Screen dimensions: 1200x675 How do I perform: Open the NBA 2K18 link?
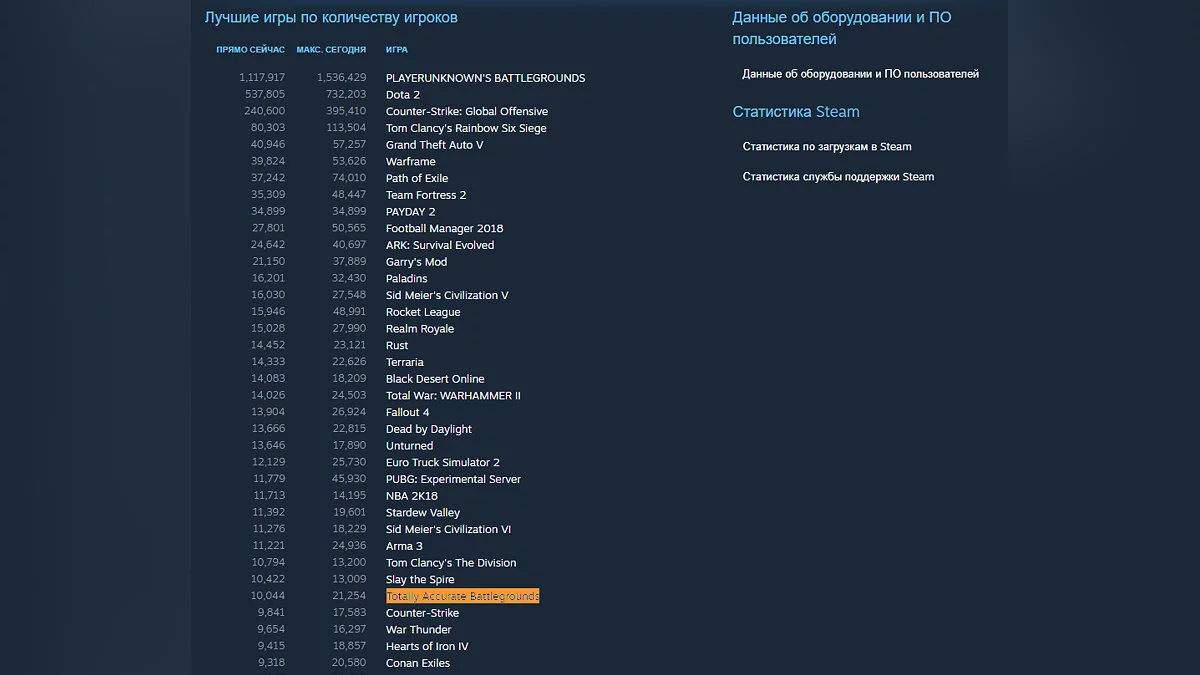pos(412,496)
